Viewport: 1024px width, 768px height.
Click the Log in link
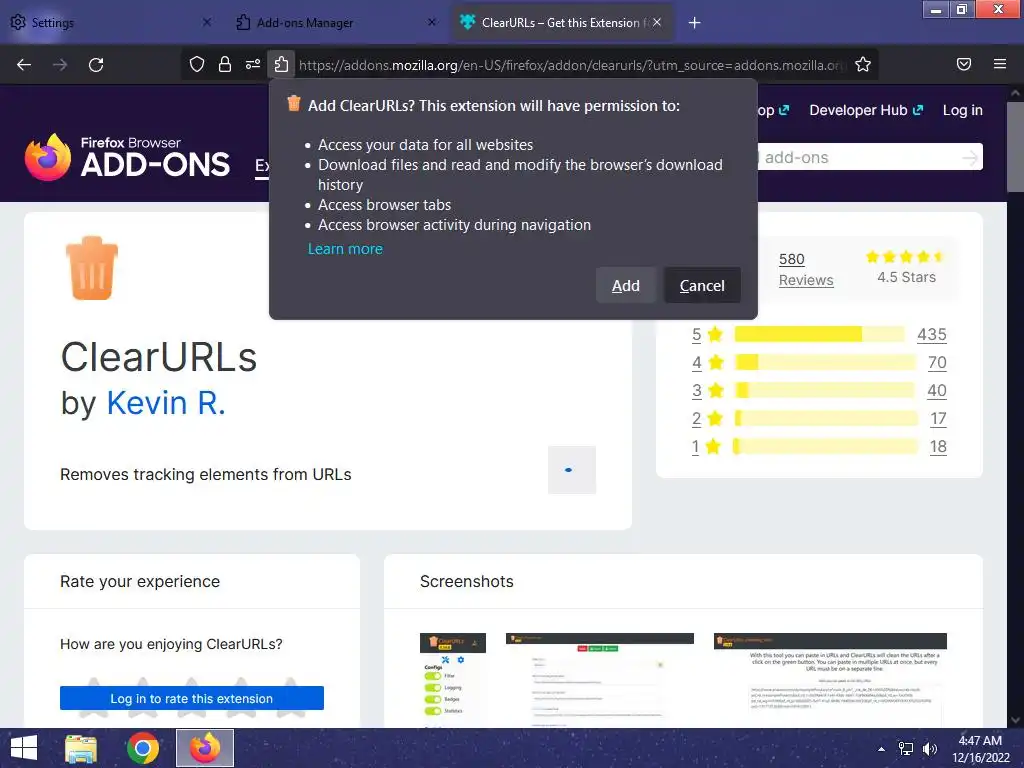(962, 110)
